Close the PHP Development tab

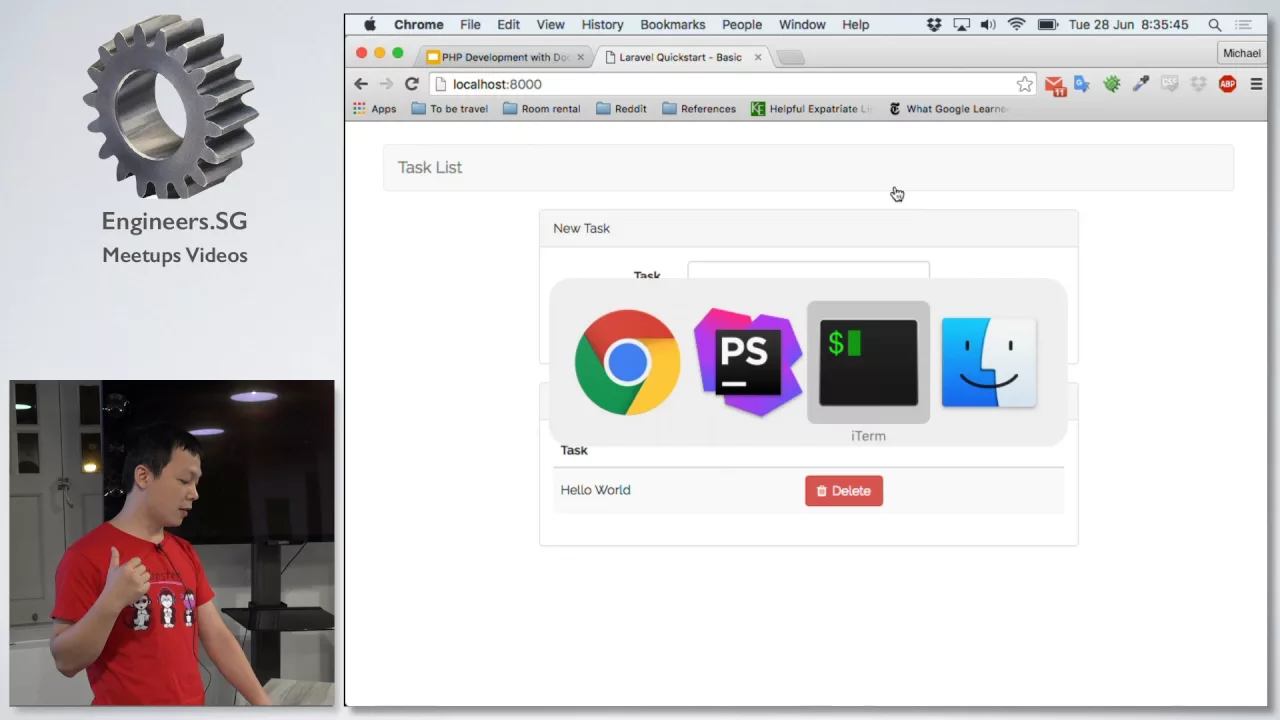(x=580, y=57)
